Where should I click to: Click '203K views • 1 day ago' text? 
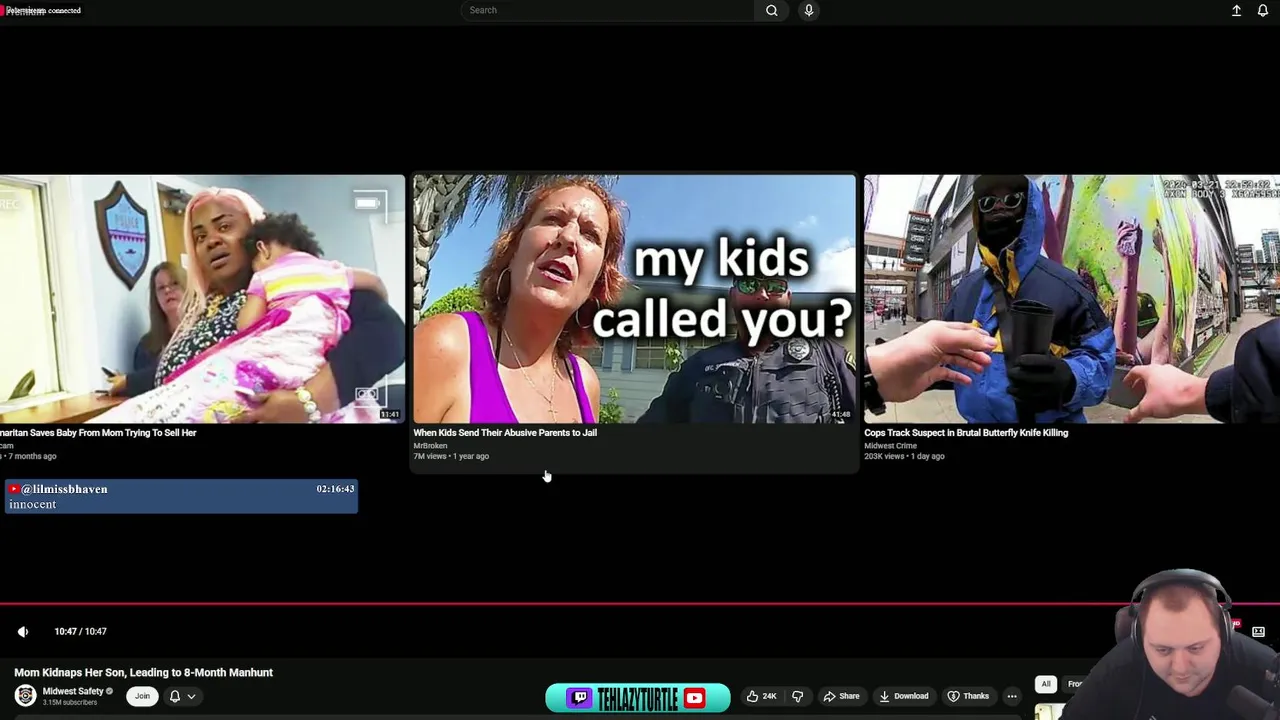[904, 457]
